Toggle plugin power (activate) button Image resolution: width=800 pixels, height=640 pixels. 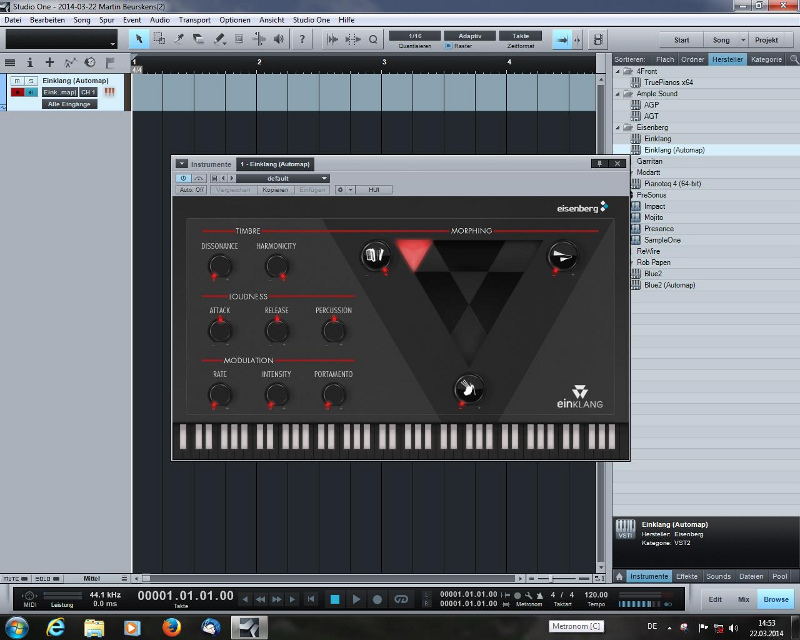coord(183,178)
